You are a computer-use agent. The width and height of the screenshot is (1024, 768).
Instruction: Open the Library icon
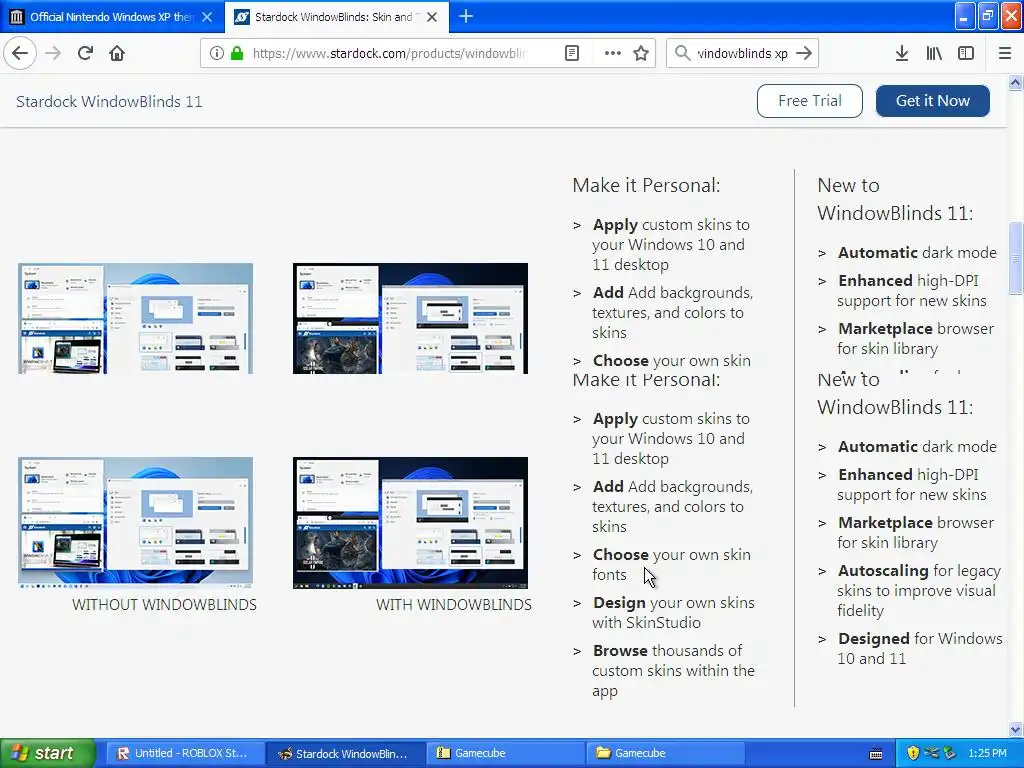[x=934, y=53]
